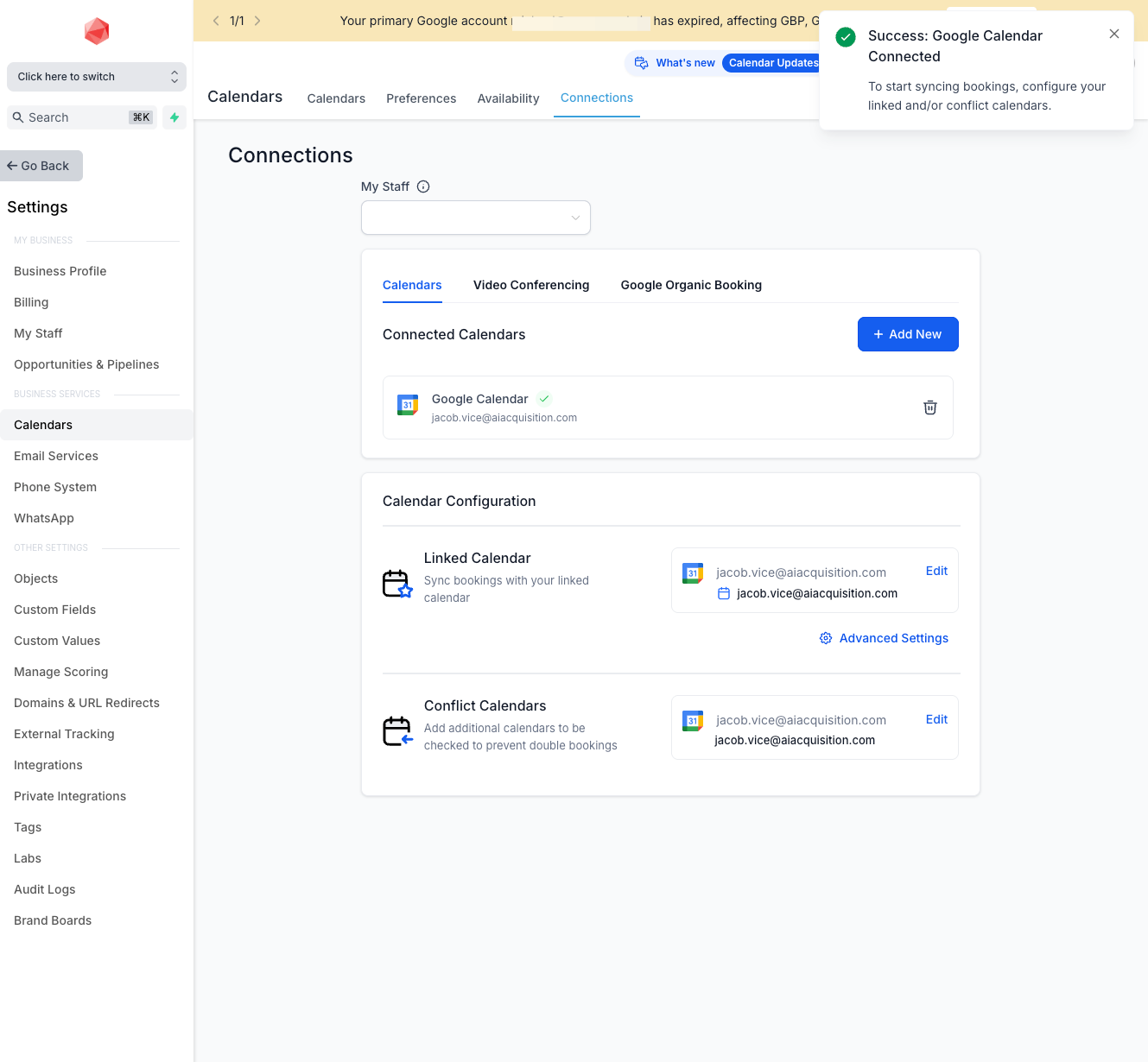The image size is (1148, 1062).
Task: Click the green lightning bolt quick action icon
Action: 174,117
